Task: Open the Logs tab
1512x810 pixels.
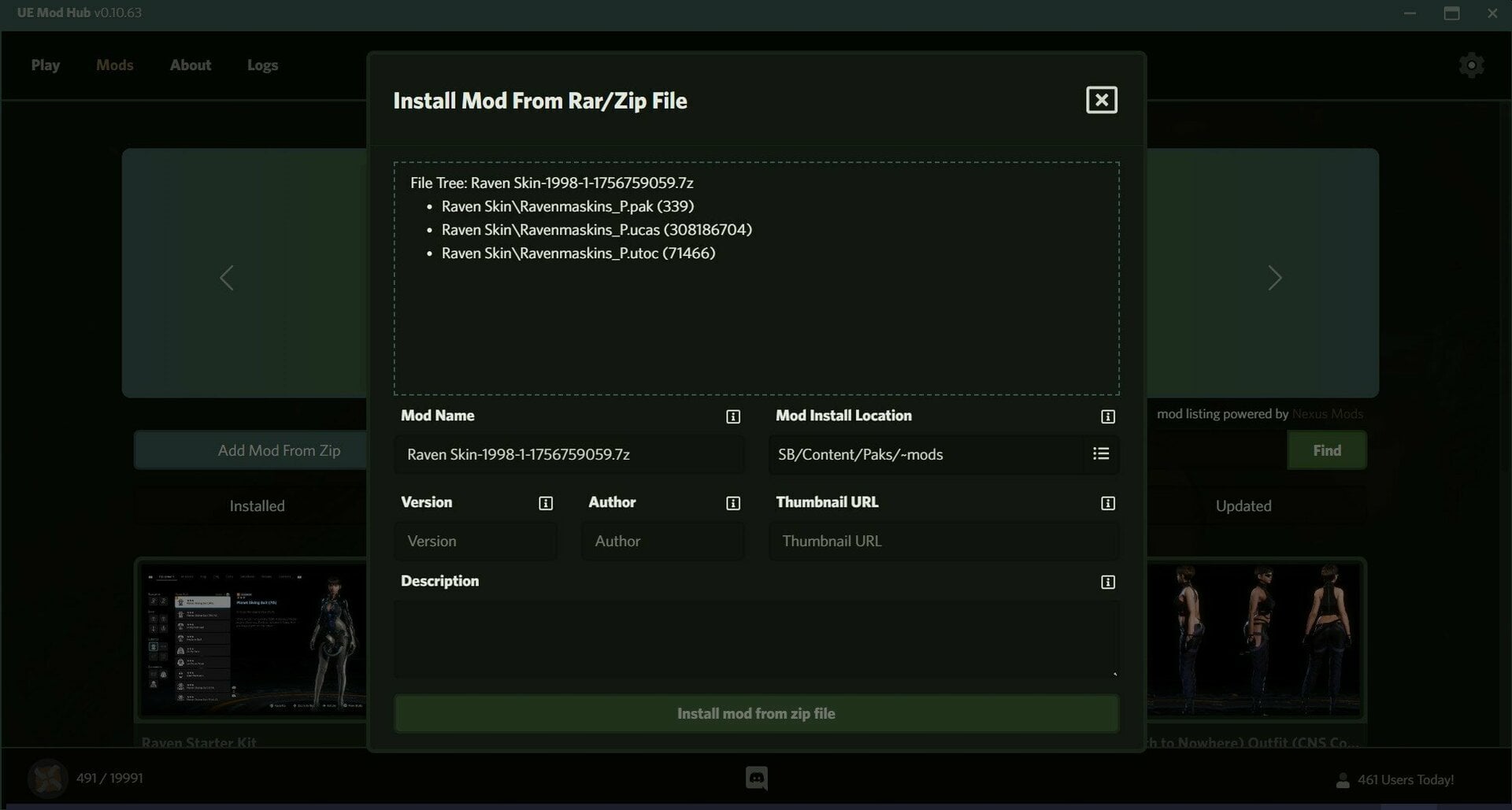Action: click(x=262, y=65)
